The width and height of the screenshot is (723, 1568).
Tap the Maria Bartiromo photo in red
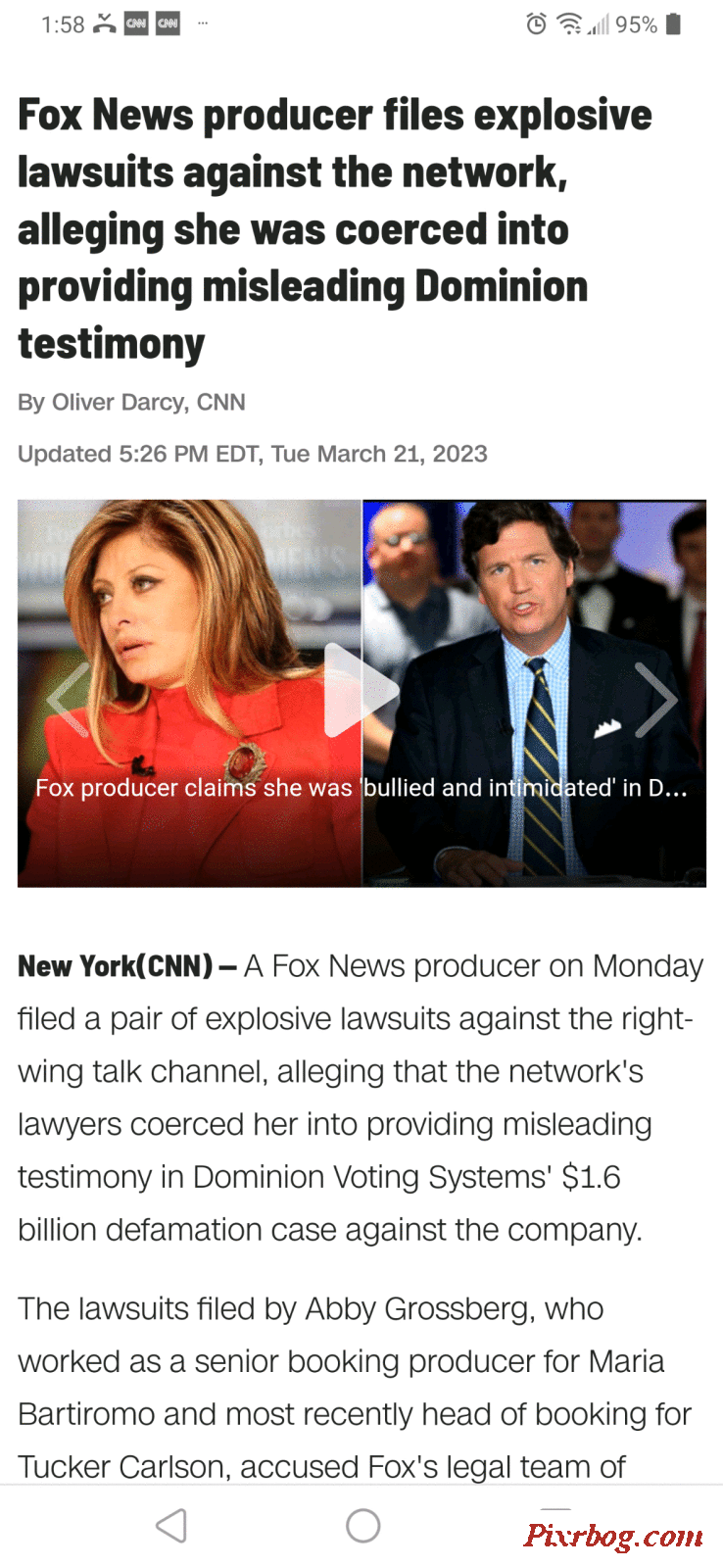click(x=189, y=694)
